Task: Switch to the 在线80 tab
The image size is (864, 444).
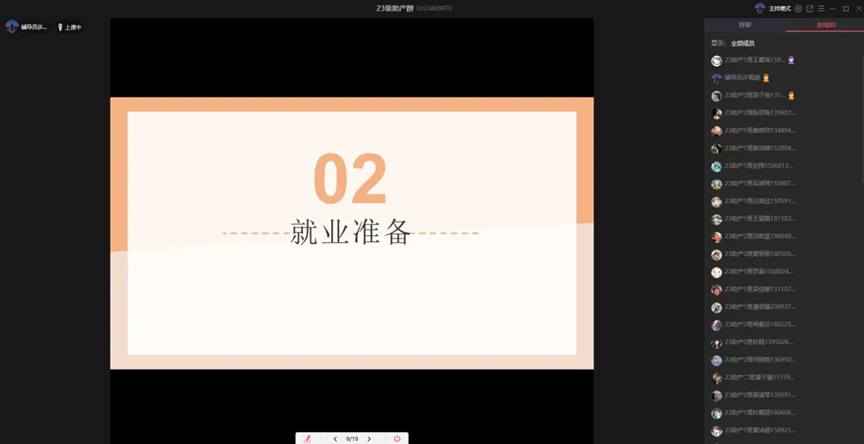Action: click(825, 25)
